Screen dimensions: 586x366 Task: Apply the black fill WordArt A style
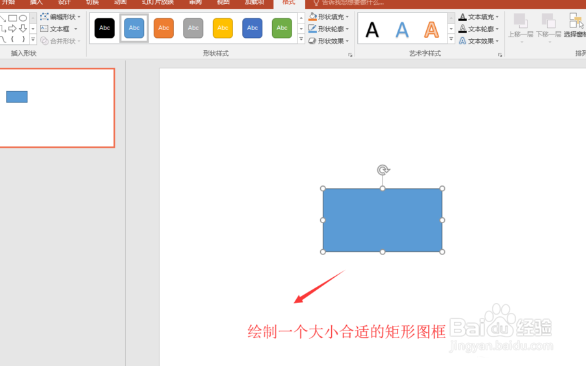(x=372, y=30)
